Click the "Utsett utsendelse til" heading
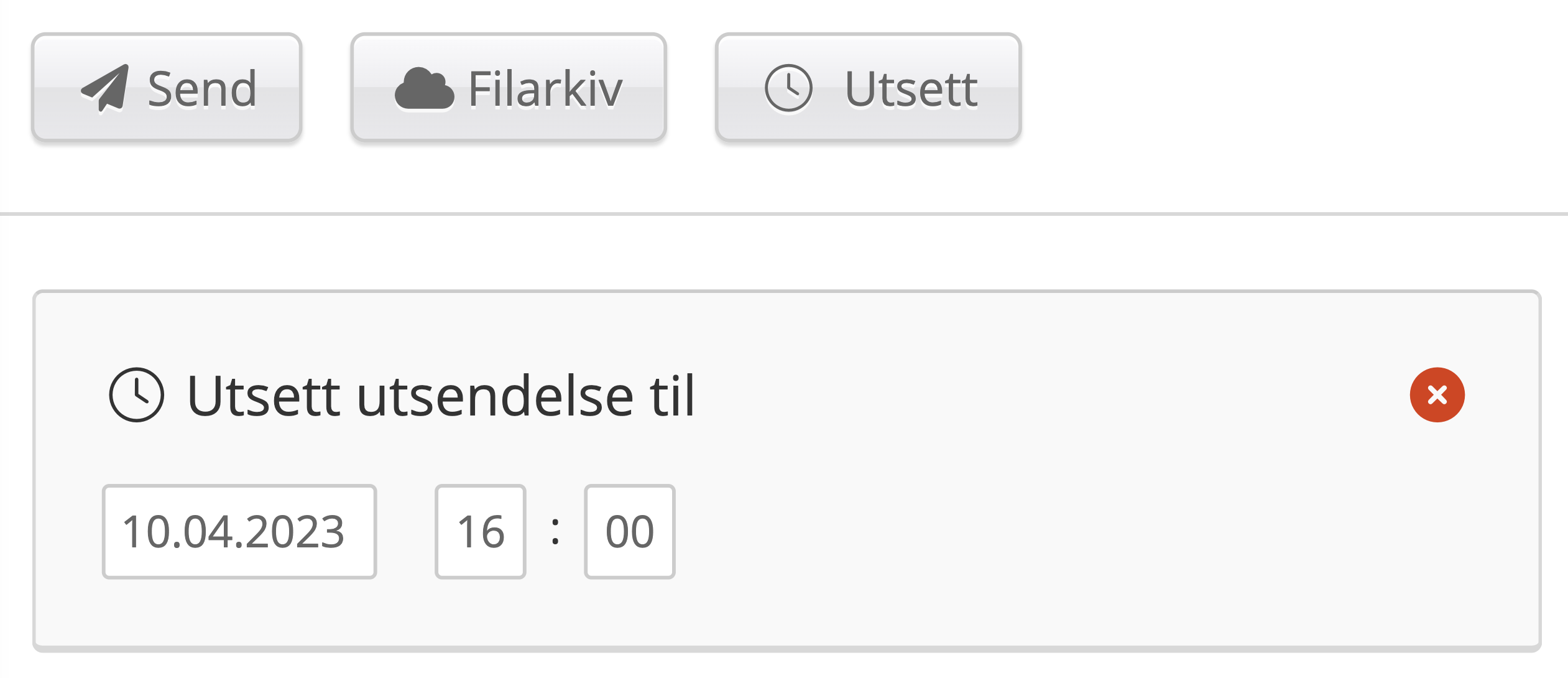The width and height of the screenshot is (1568, 678). [440, 396]
